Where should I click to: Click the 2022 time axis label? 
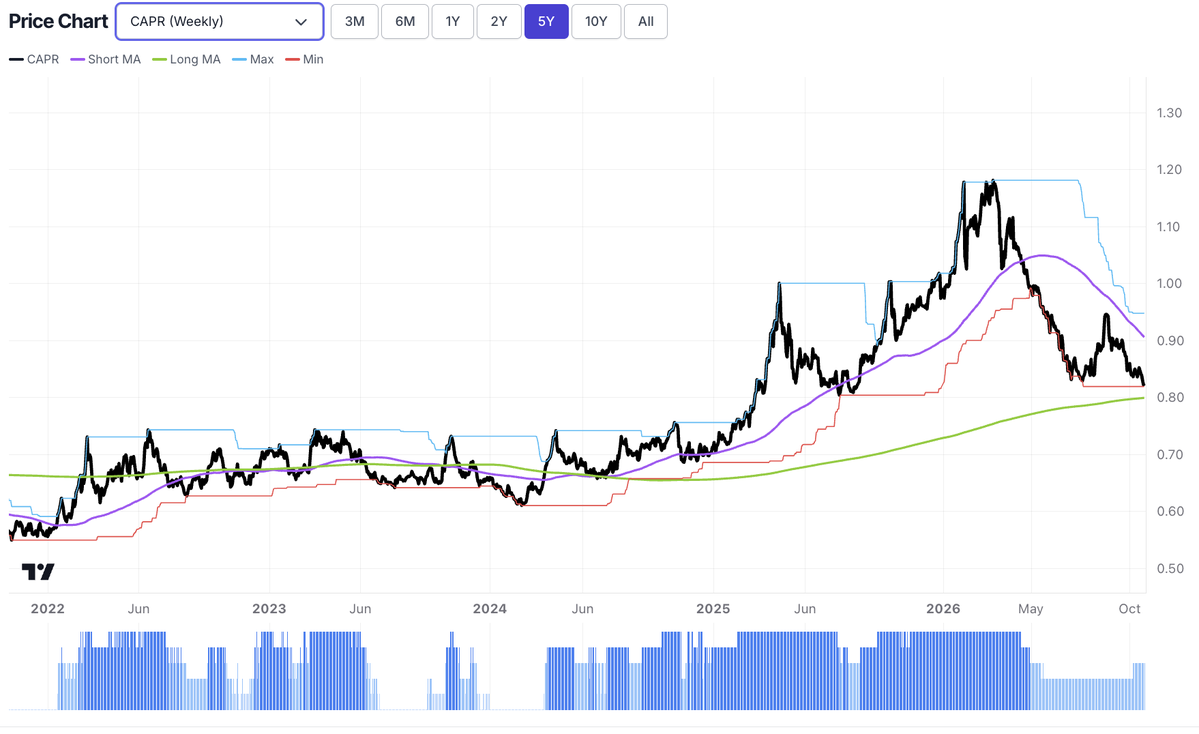point(47,609)
